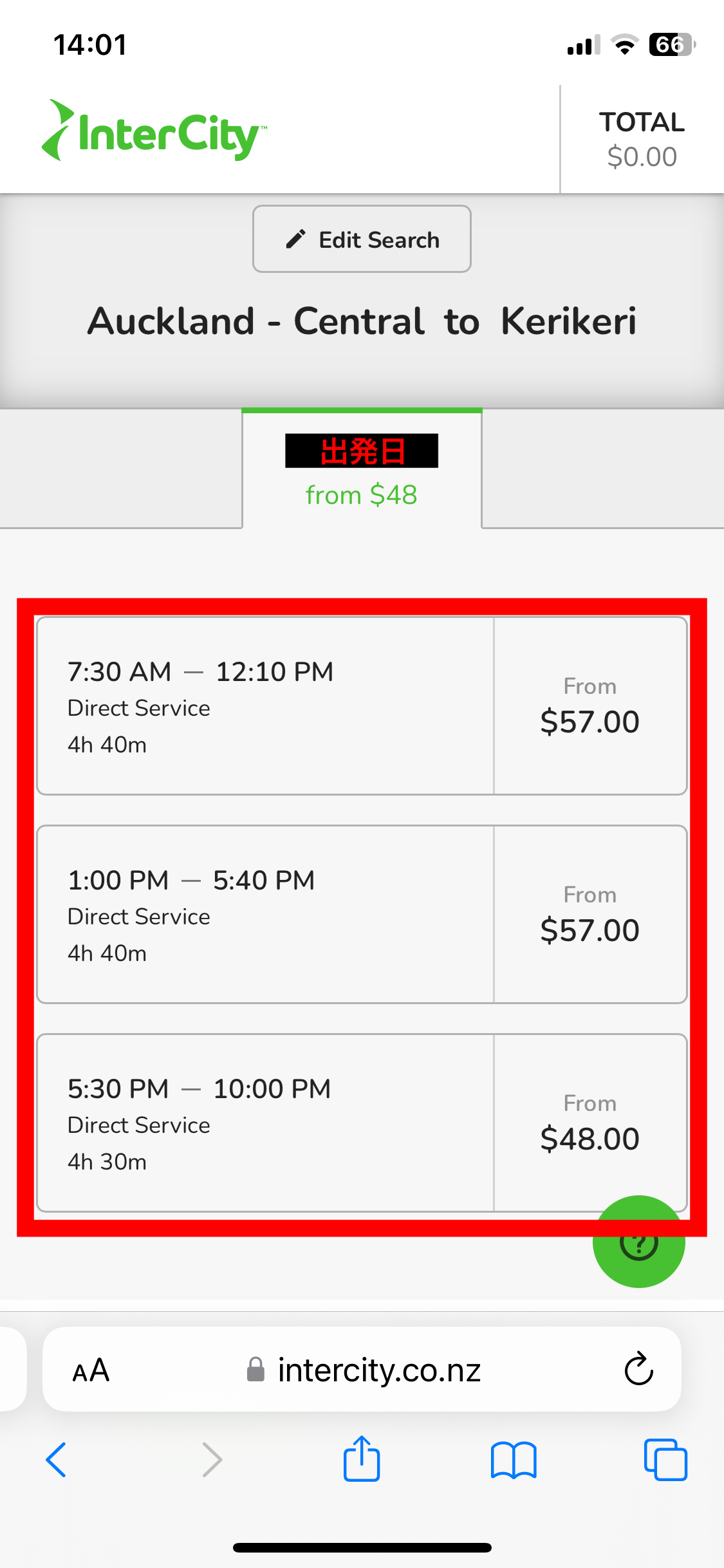The width and height of the screenshot is (724, 1568).
Task: Select the 1:00 PM to 5:40 PM service
Action: pyautogui.click(x=265, y=914)
